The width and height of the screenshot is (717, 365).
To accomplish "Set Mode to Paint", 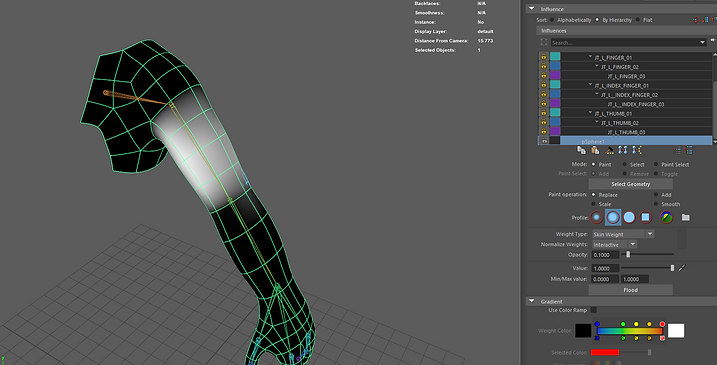I will (x=594, y=164).
